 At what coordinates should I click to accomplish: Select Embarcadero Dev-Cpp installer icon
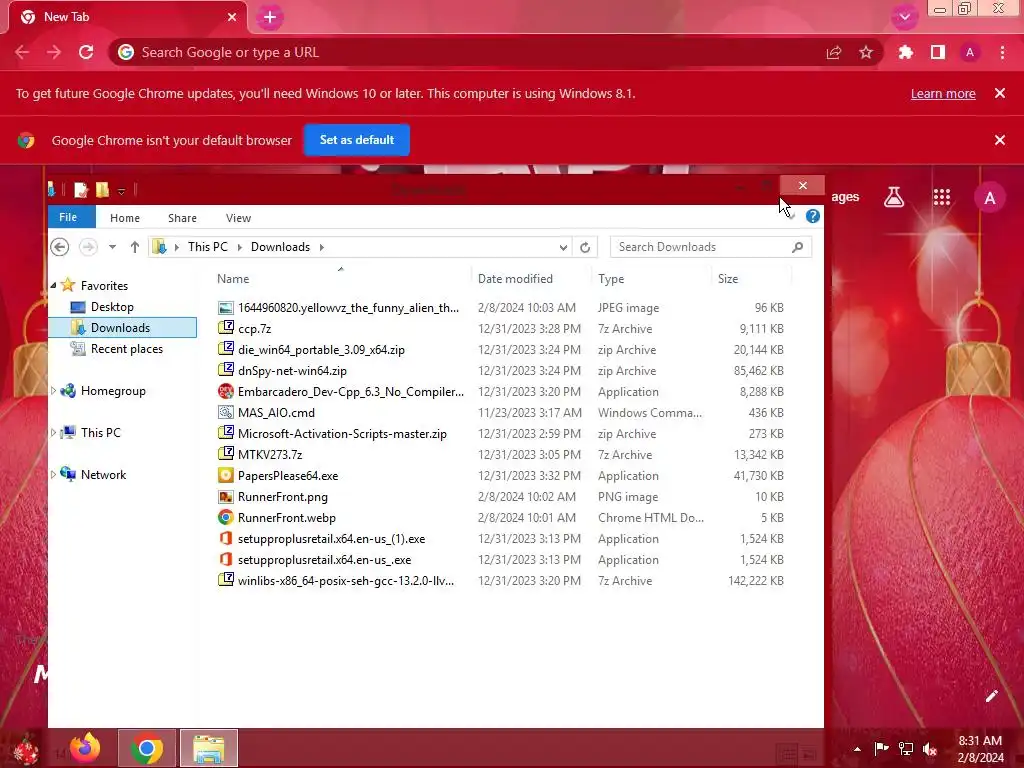tap(225, 391)
